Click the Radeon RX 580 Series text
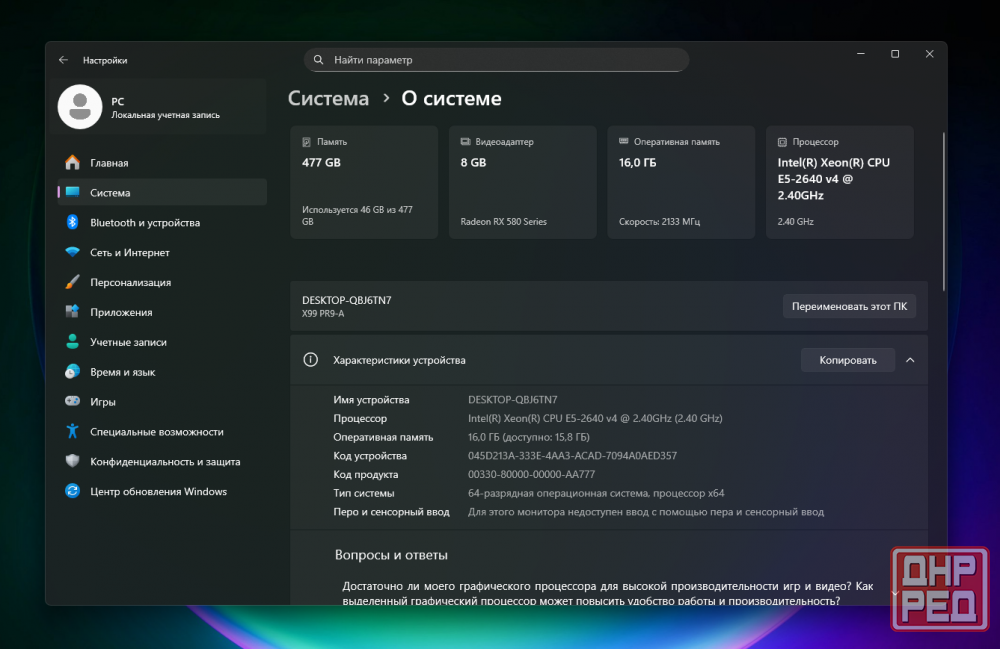Image resolution: width=1000 pixels, height=649 pixels. click(503, 221)
